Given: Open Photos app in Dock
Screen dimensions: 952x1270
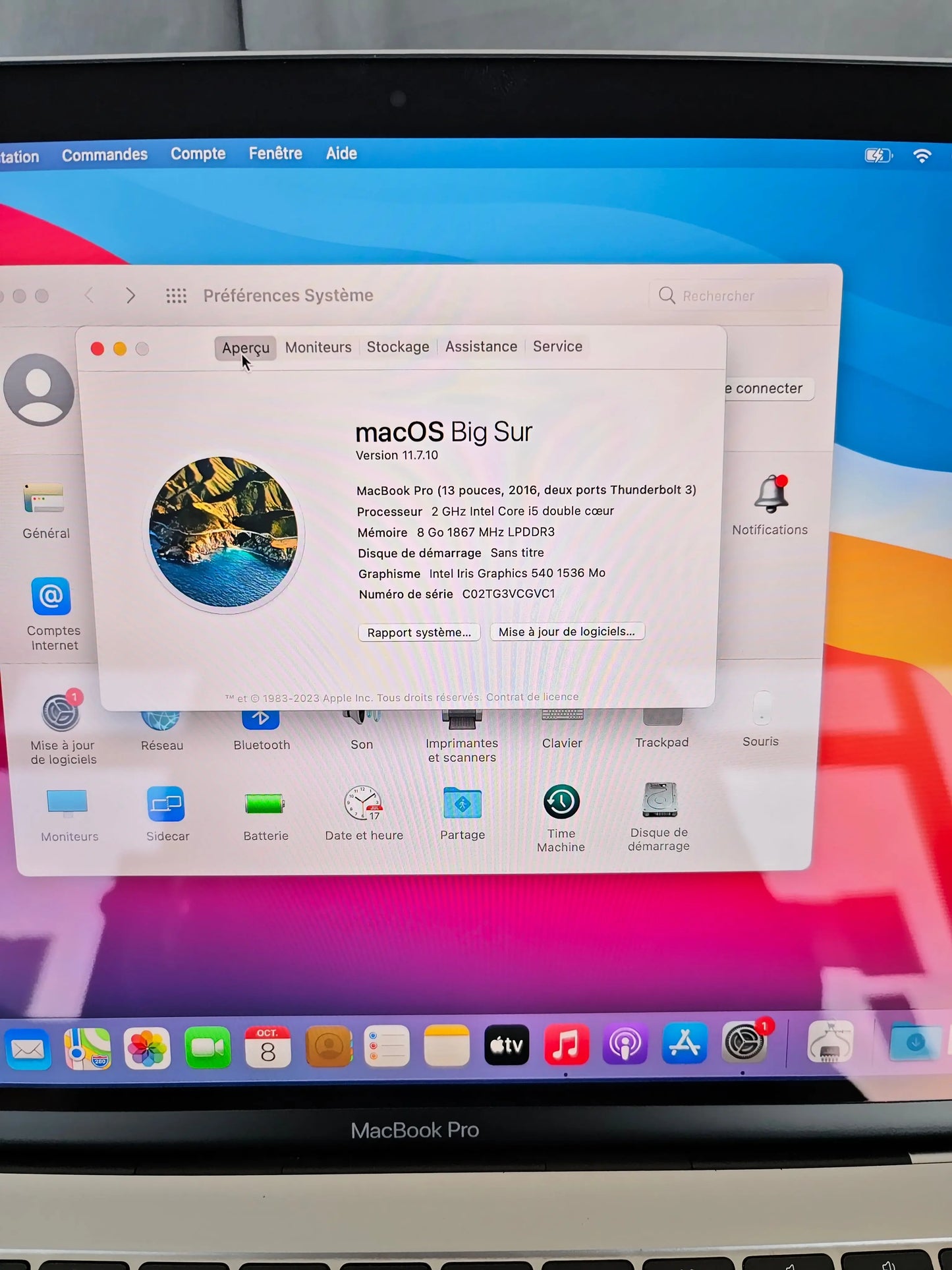Looking at the screenshot, I should pyautogui.click(x=147, y=1048).
